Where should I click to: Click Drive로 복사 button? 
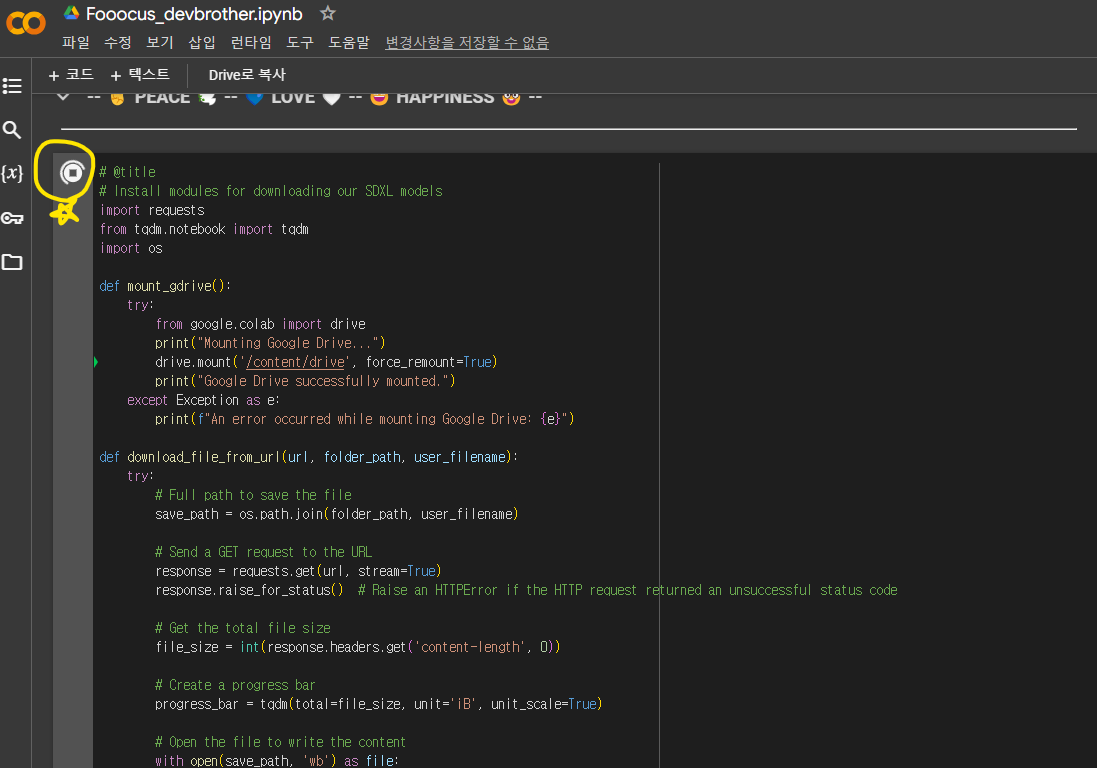pyautogui.click(x=247, y=75)
